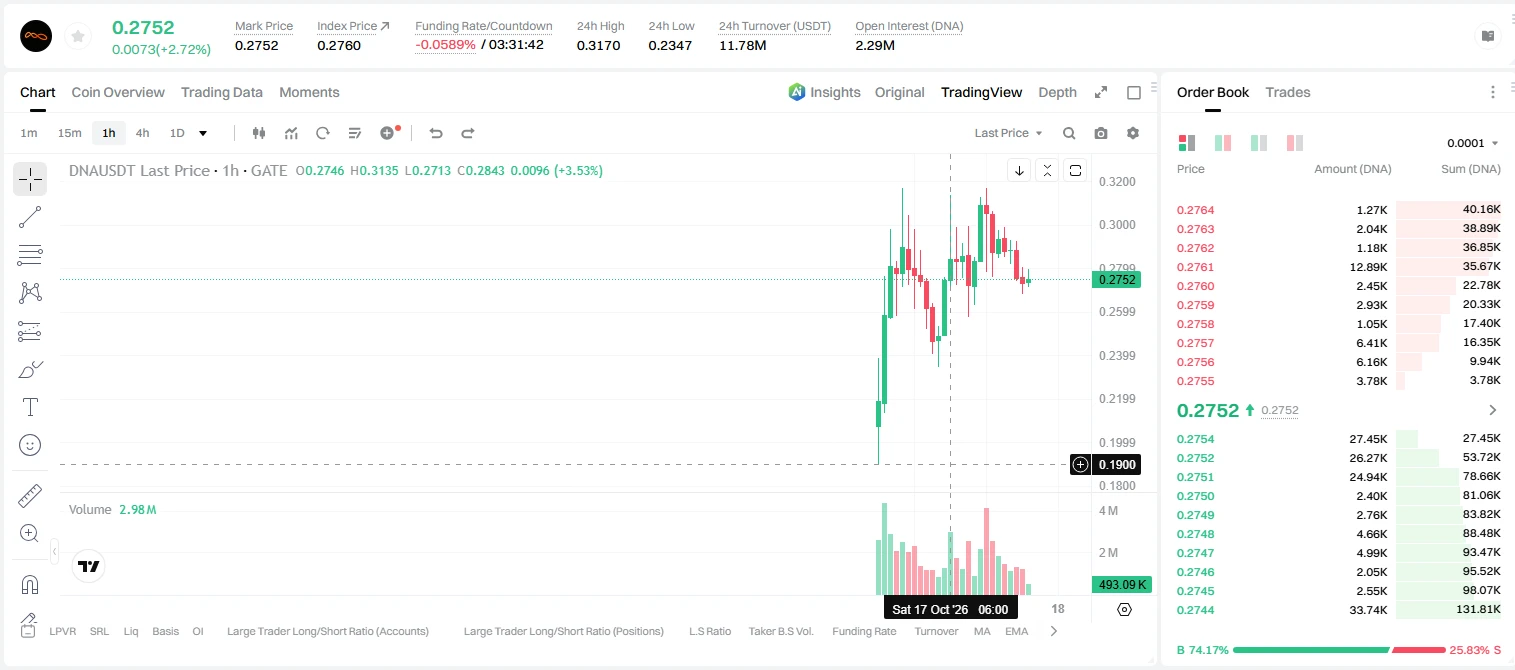Open the chart indicators icon
Viewport: 1515px width, 670px height.
291,133
